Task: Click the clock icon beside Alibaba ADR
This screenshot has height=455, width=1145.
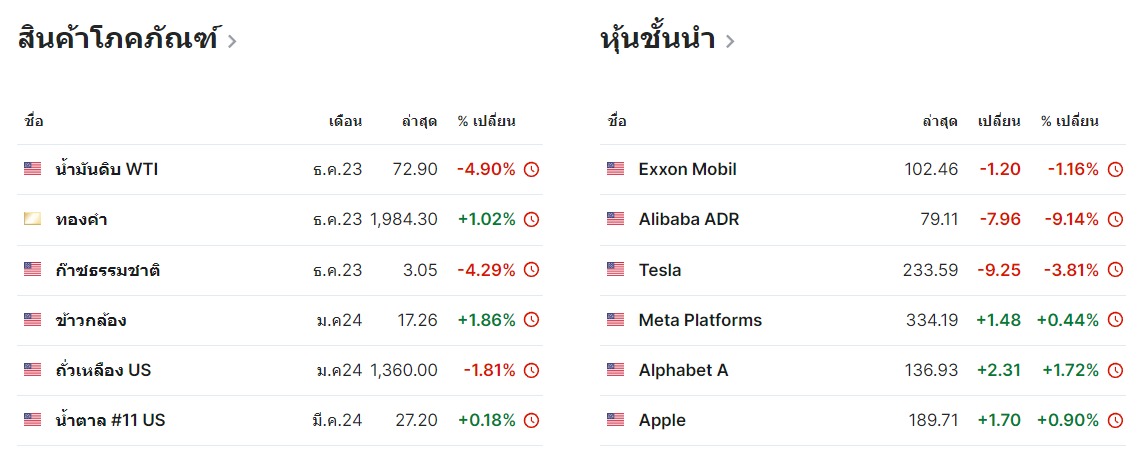Action: point(1115,220)
